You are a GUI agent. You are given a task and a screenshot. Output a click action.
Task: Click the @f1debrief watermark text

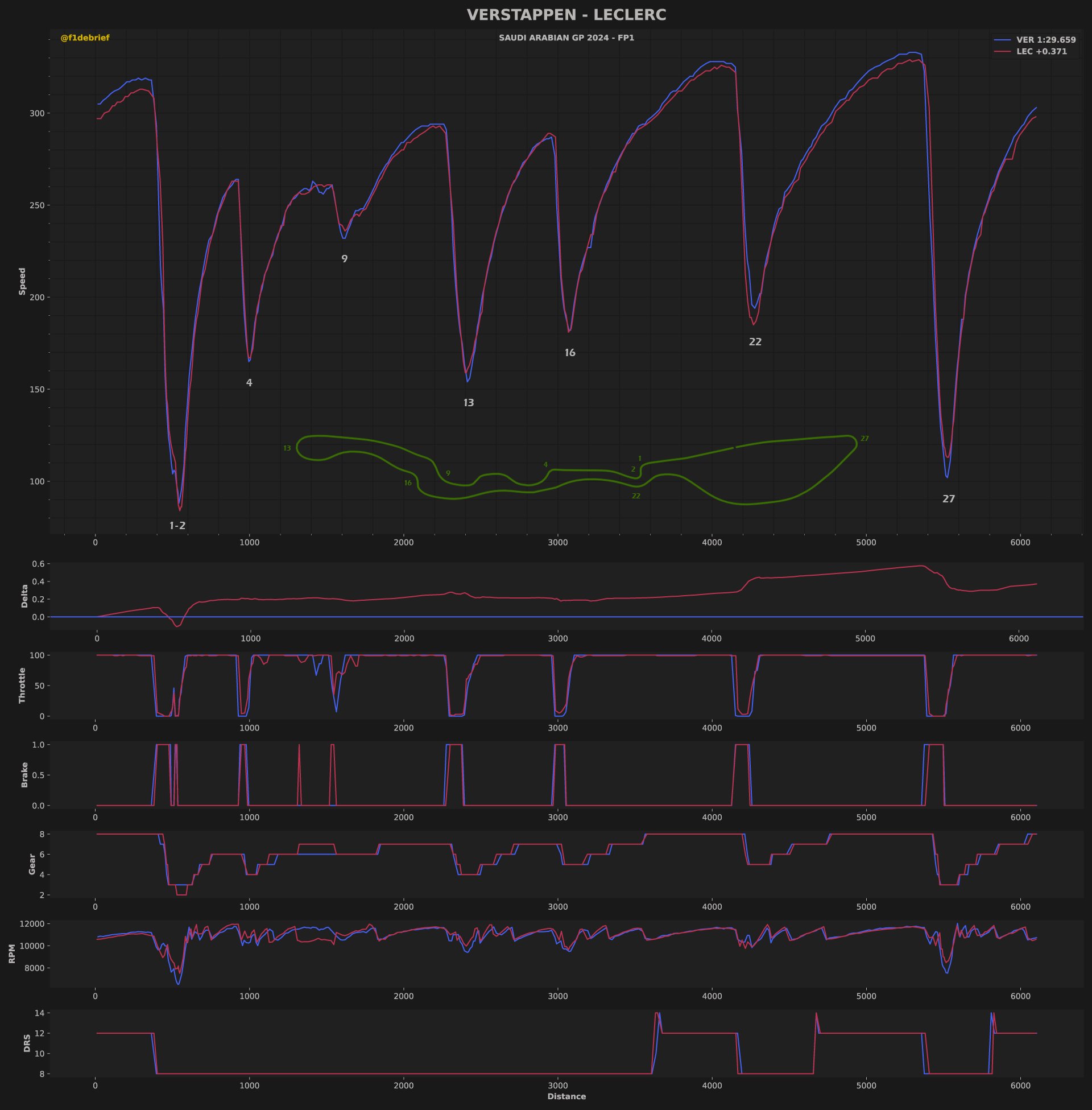[x=85, y=38]
